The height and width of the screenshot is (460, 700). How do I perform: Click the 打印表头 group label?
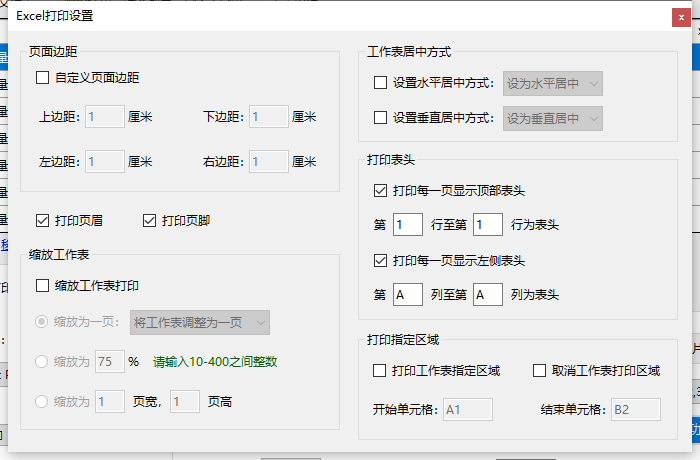point(391,160)
